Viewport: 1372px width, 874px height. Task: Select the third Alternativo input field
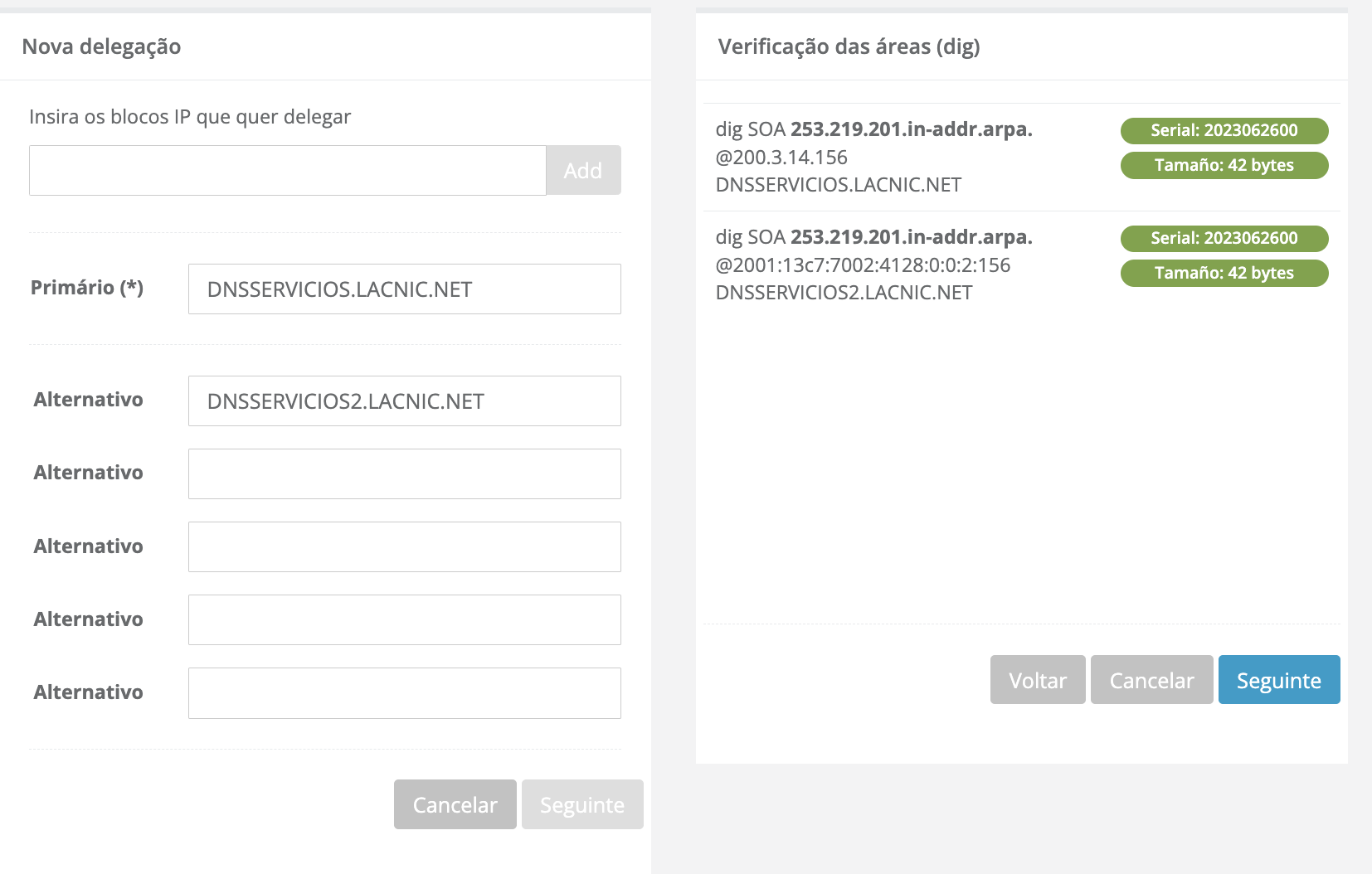click(x=404, y=547)
